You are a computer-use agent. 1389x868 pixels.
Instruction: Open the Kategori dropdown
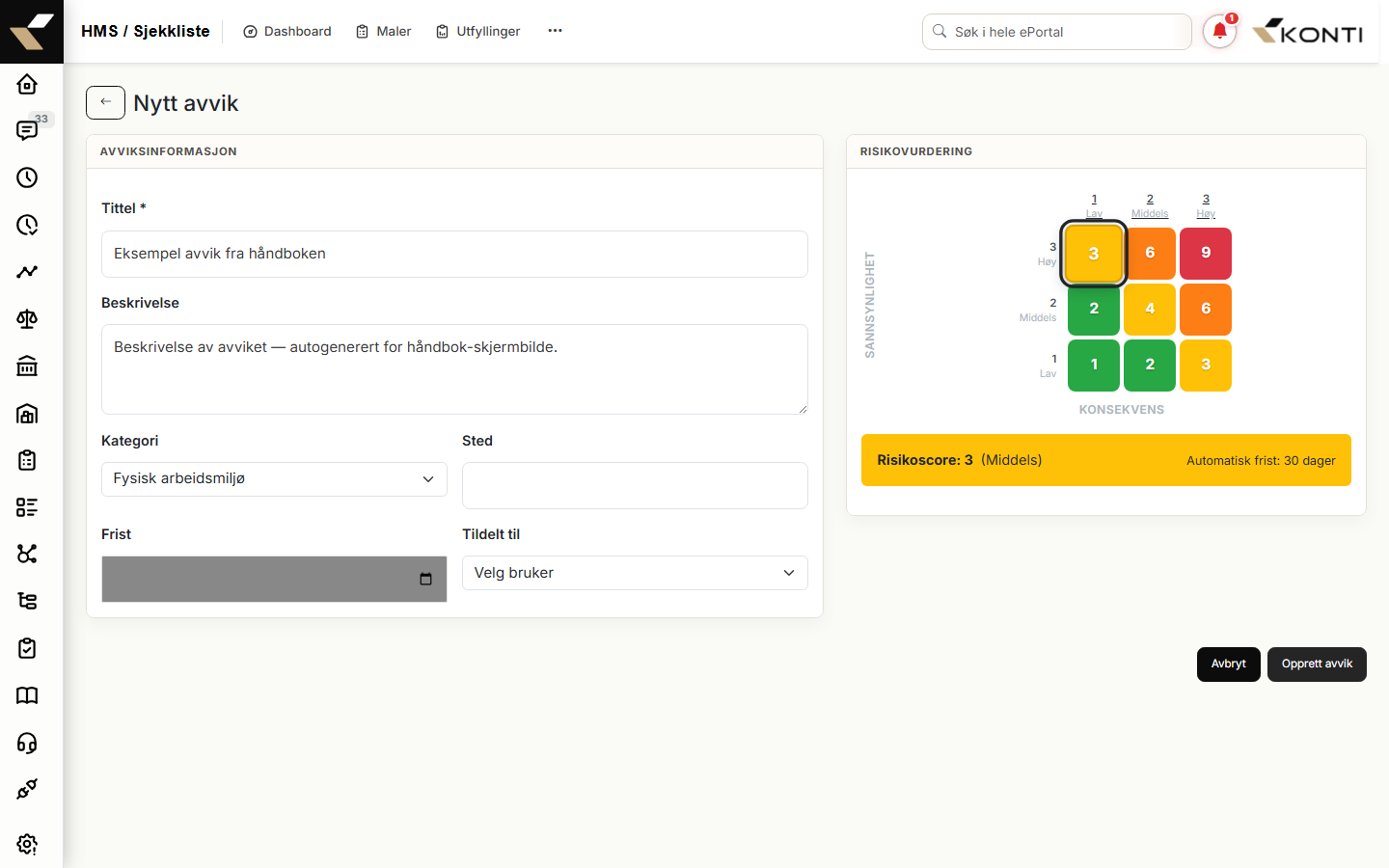point(274,479)
